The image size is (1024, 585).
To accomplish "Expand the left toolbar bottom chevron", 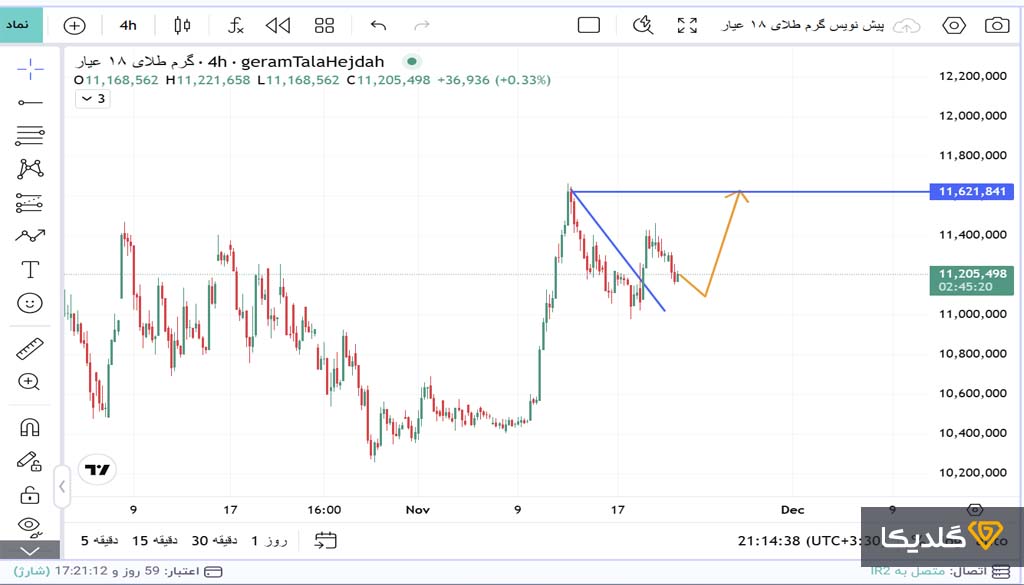I will coord(30,550).
